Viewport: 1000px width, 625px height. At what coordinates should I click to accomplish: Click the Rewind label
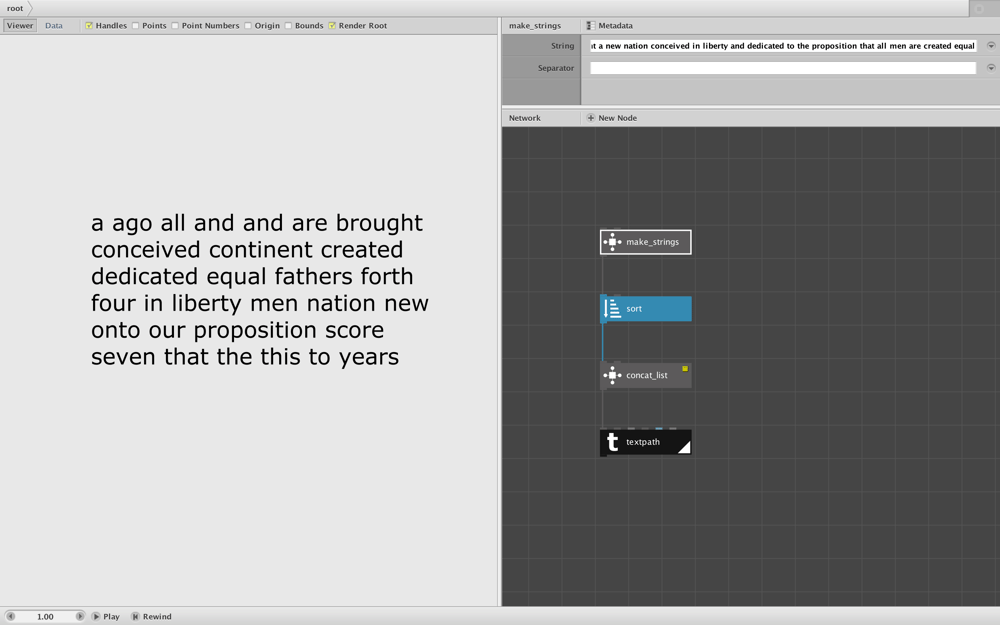pos(157,617)
